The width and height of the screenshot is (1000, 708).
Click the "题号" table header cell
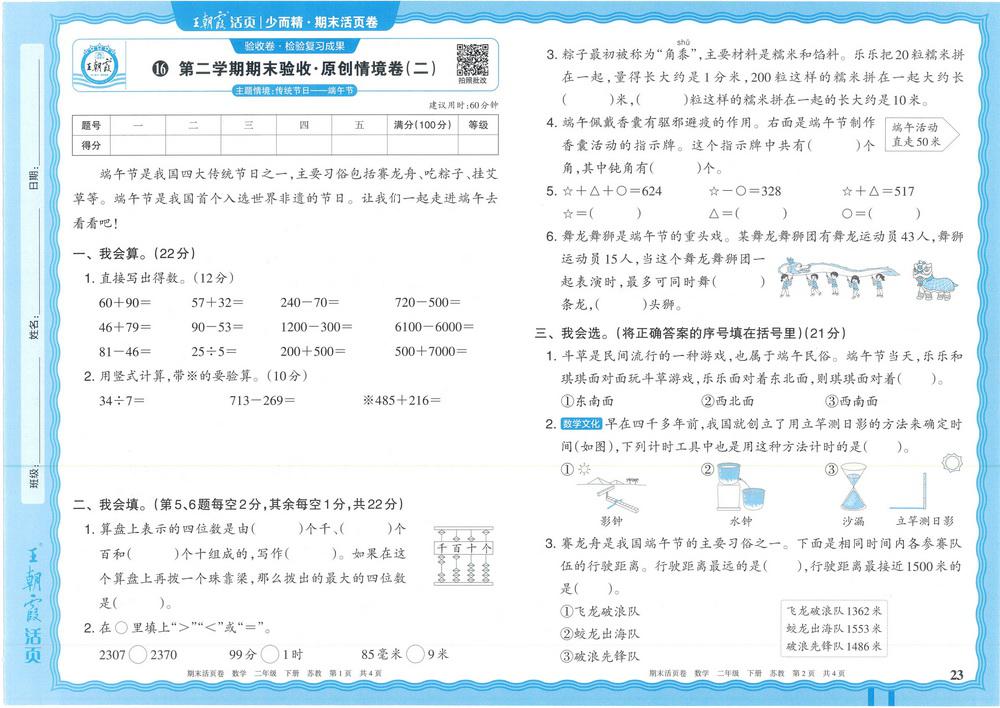tap(91, 126)
